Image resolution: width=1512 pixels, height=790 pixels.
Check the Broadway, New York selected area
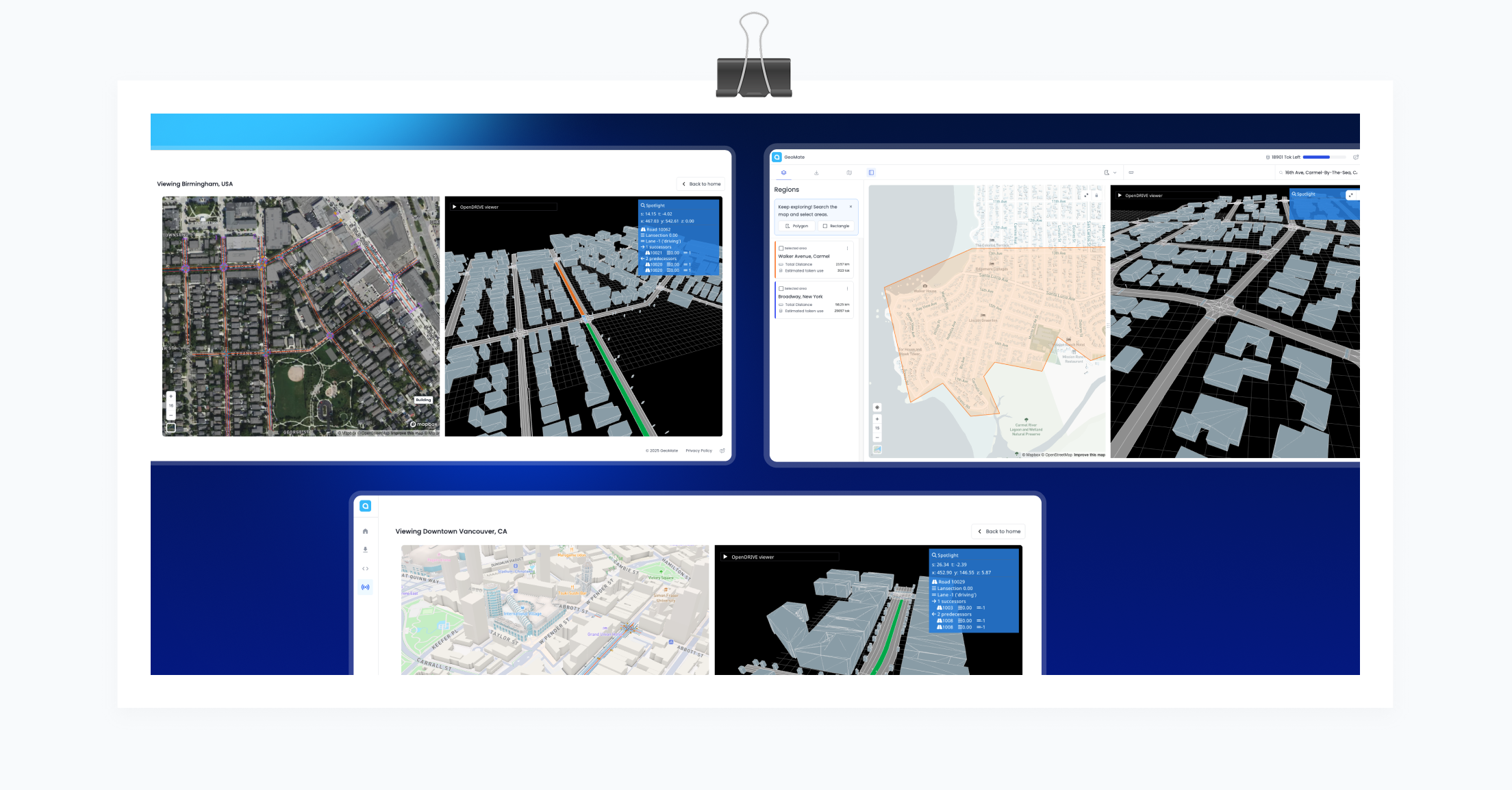781,289
